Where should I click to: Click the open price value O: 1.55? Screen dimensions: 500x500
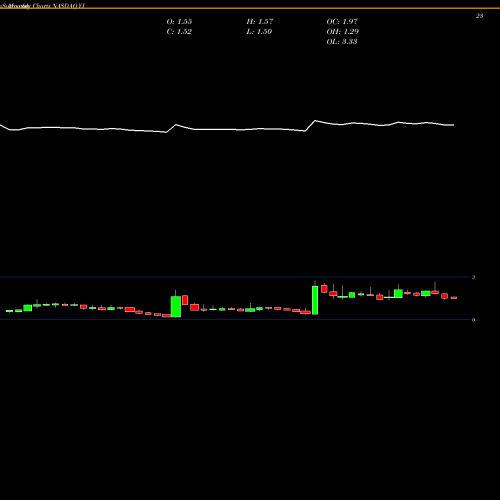[179, 22]
